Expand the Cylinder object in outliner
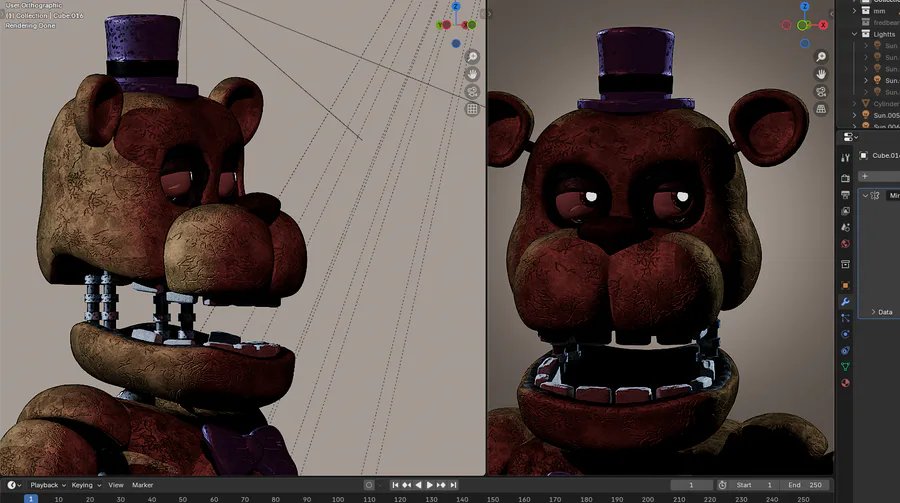The width and height of the screenshot is (900, 503). coord(855,103)
